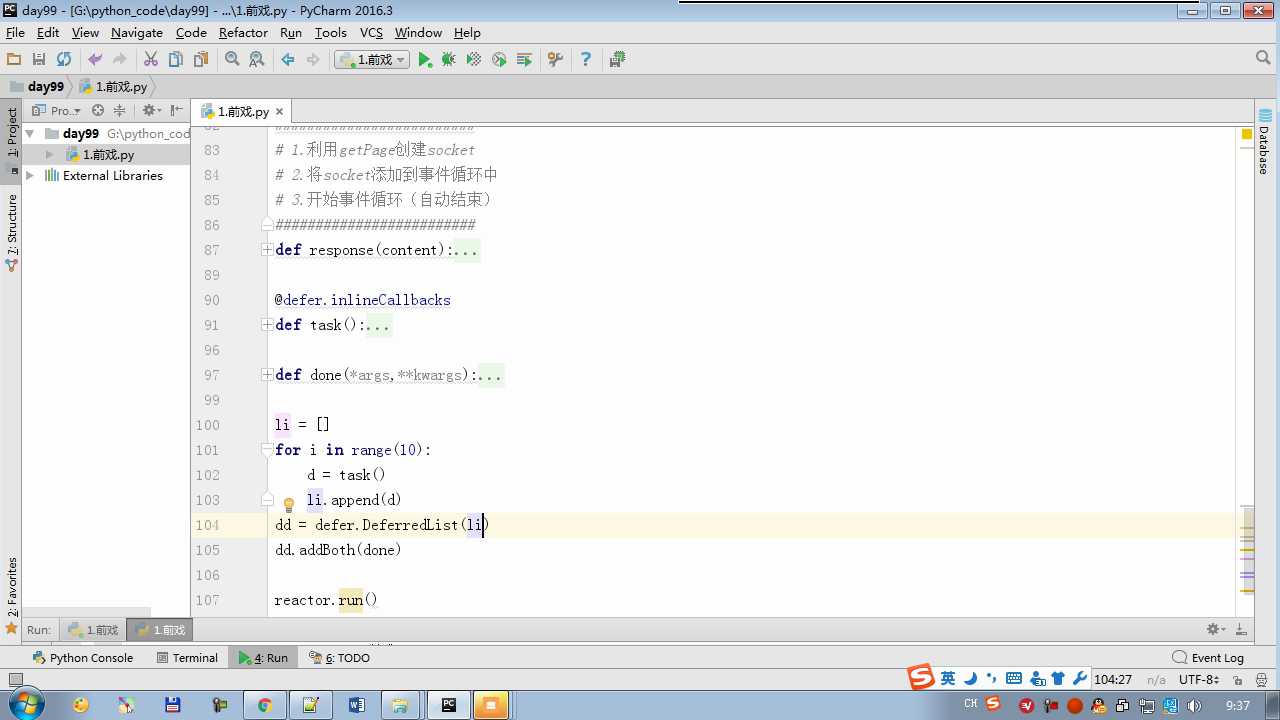
Task: Select the second highlighted 1.前戏 Run tab
Action: (161, 630)
